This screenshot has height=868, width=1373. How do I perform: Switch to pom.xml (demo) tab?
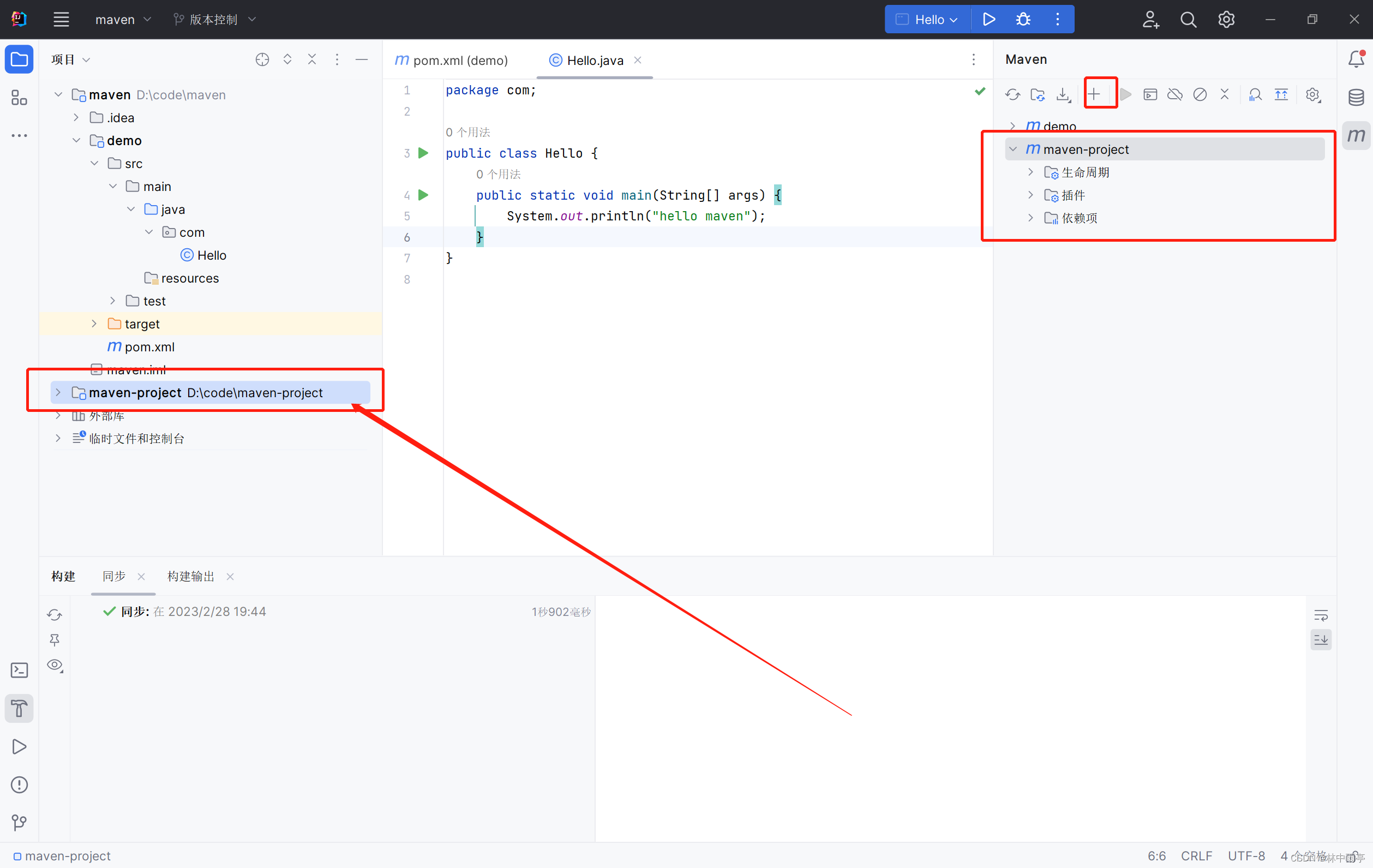point(451,60)
